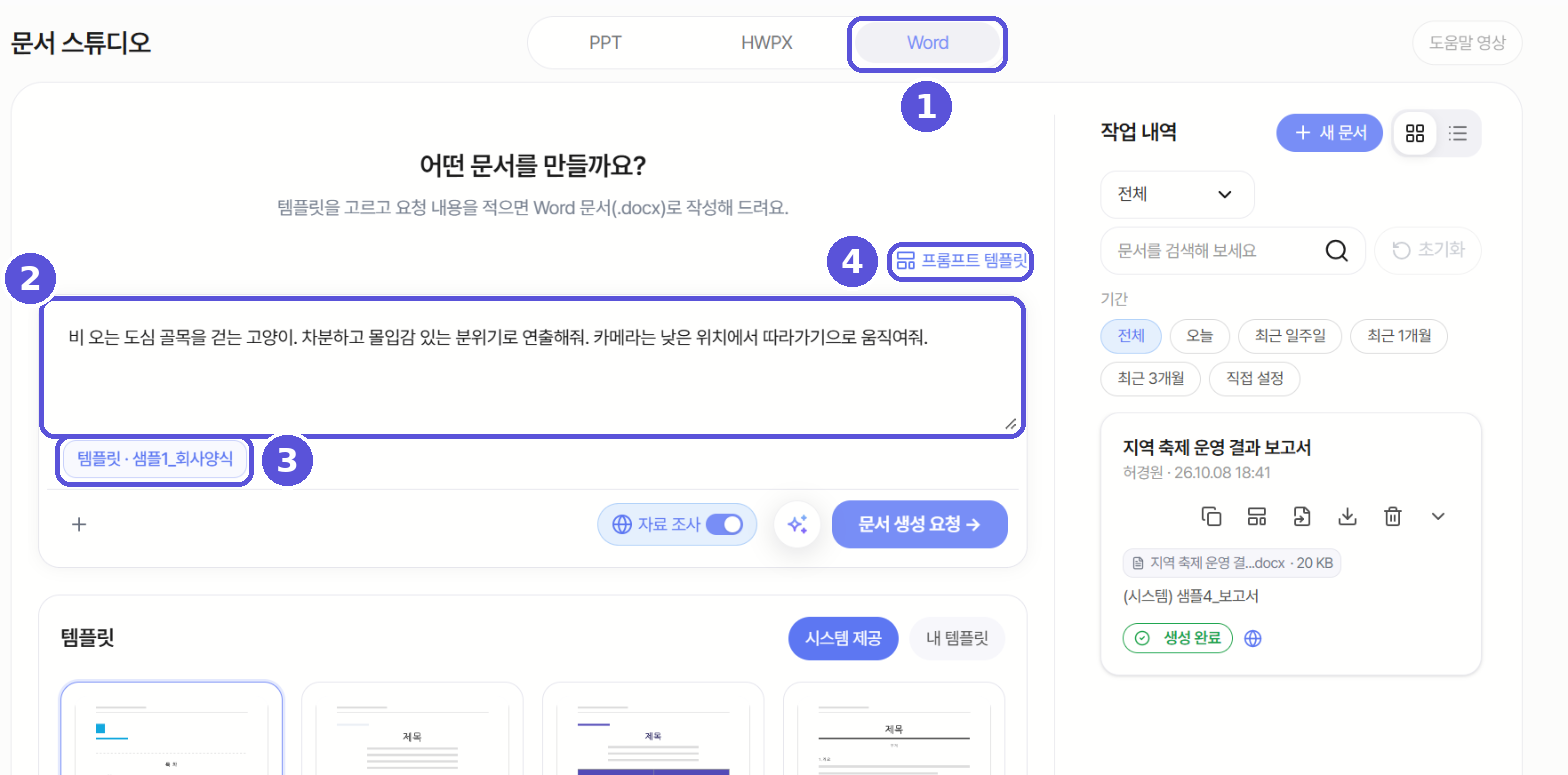
Task: Click the 새 문서 button
Action: pos(1329,133)
